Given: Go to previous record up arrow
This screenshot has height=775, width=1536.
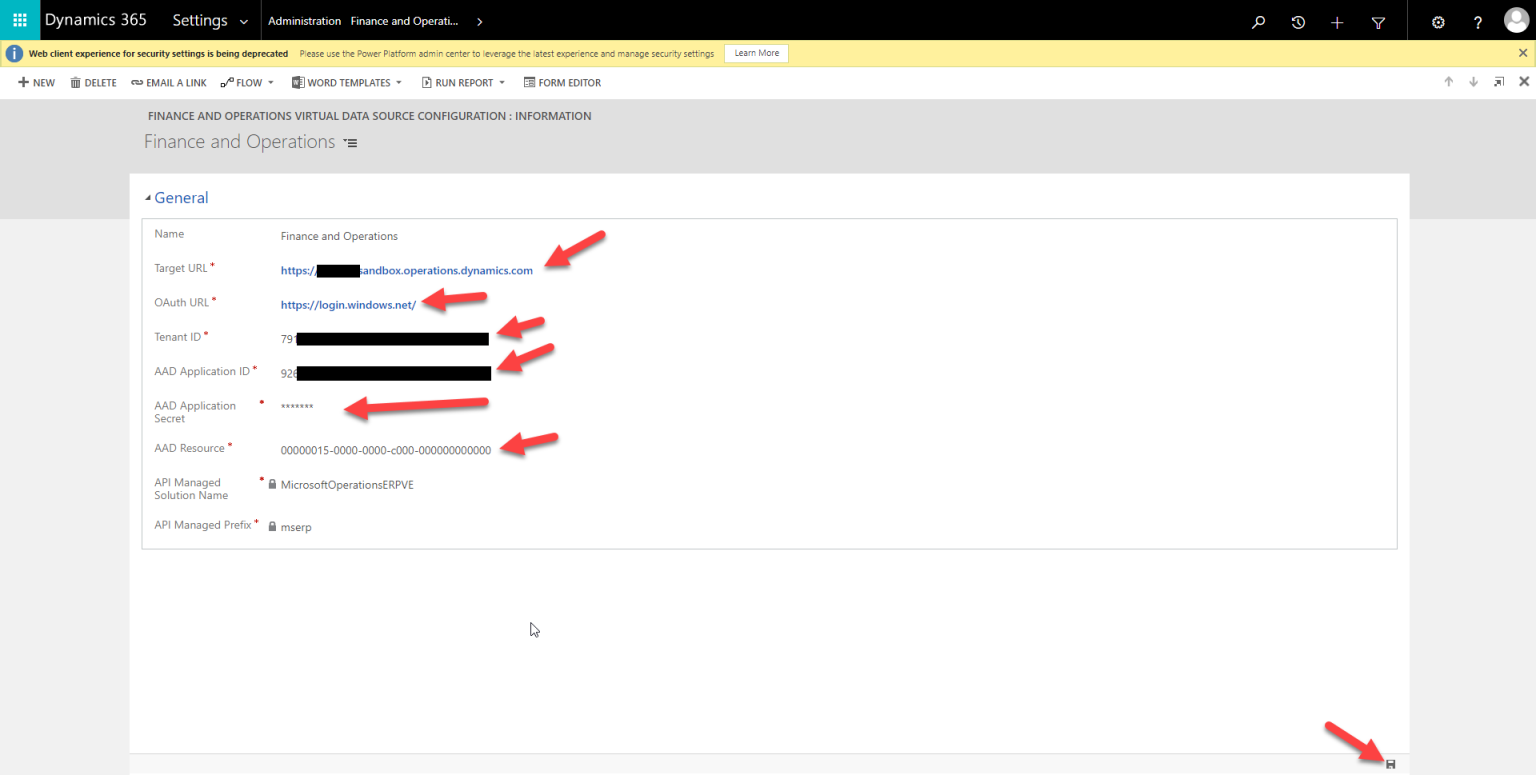Looking at the screenshot, I should [1448, 82].
